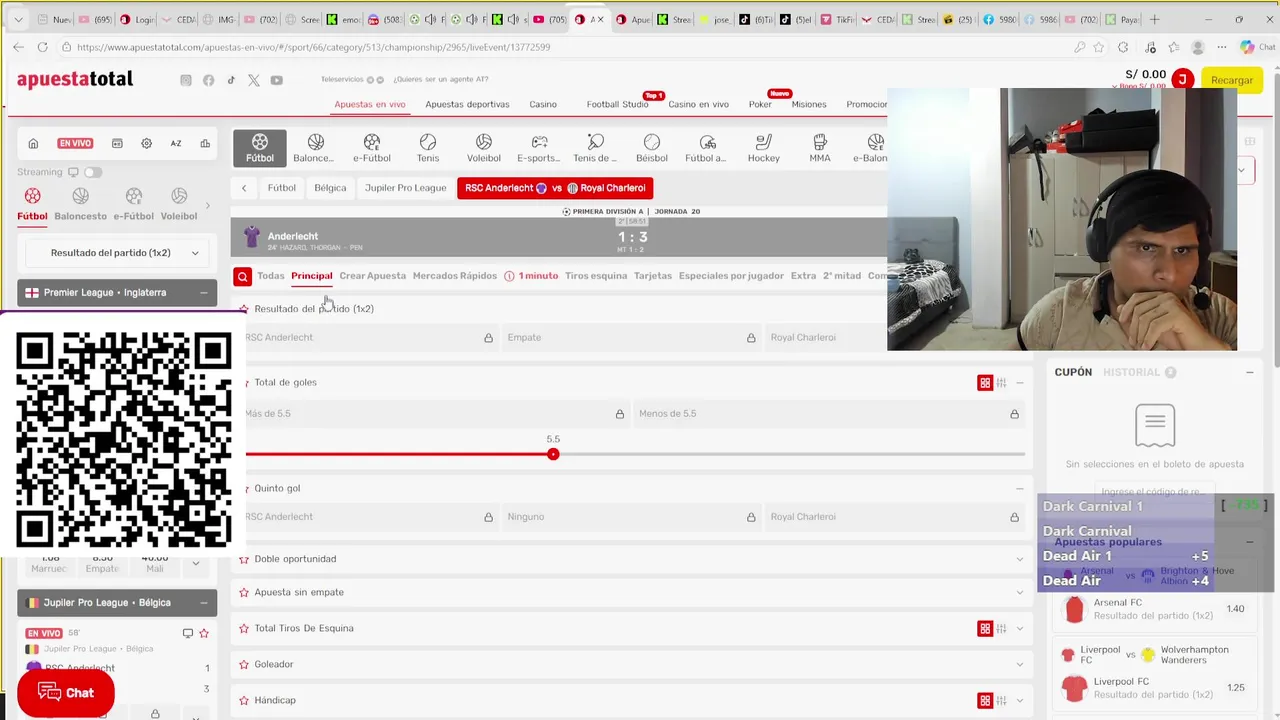The image size is (1280, 720).
Task: Select Tenis in the top sport bar
Action: pyautogui.click(x=428, y=148)
